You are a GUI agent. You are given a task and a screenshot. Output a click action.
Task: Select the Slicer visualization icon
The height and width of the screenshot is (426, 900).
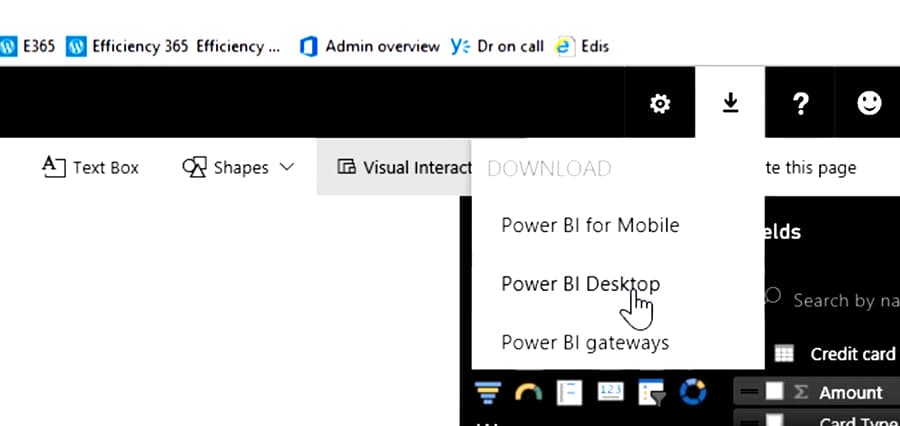tap(651, 393)
